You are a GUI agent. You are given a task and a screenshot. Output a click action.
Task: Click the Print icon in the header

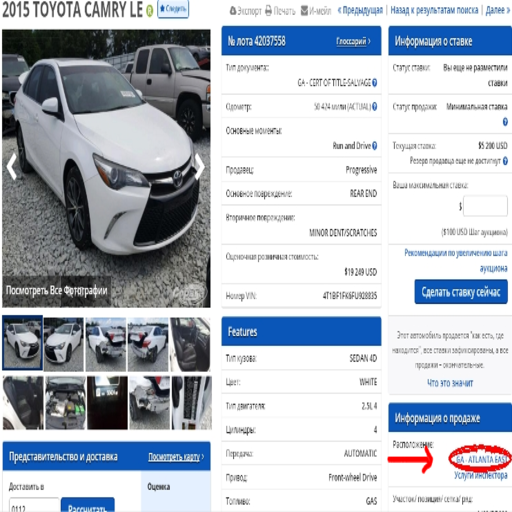pos(269,11)
